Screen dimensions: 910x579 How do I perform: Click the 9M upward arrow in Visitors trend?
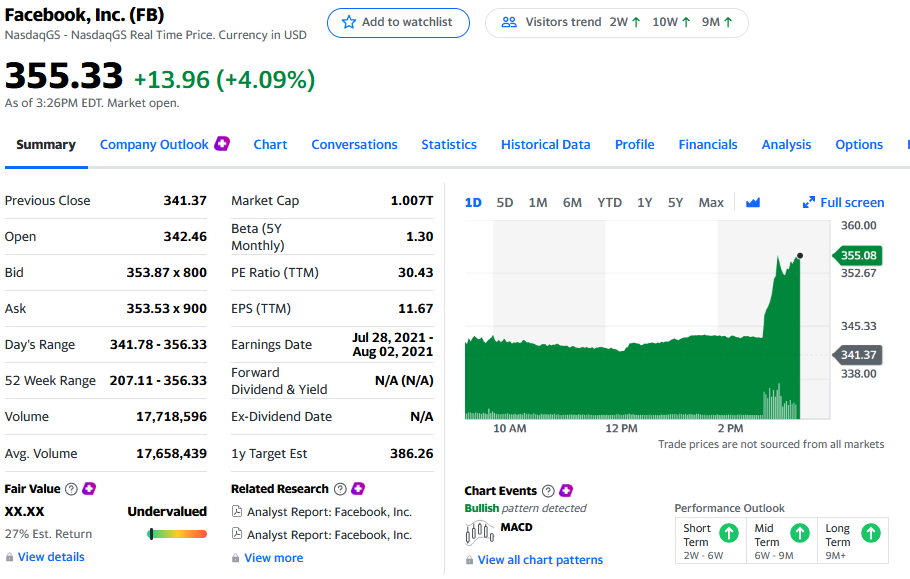point(728,22)
